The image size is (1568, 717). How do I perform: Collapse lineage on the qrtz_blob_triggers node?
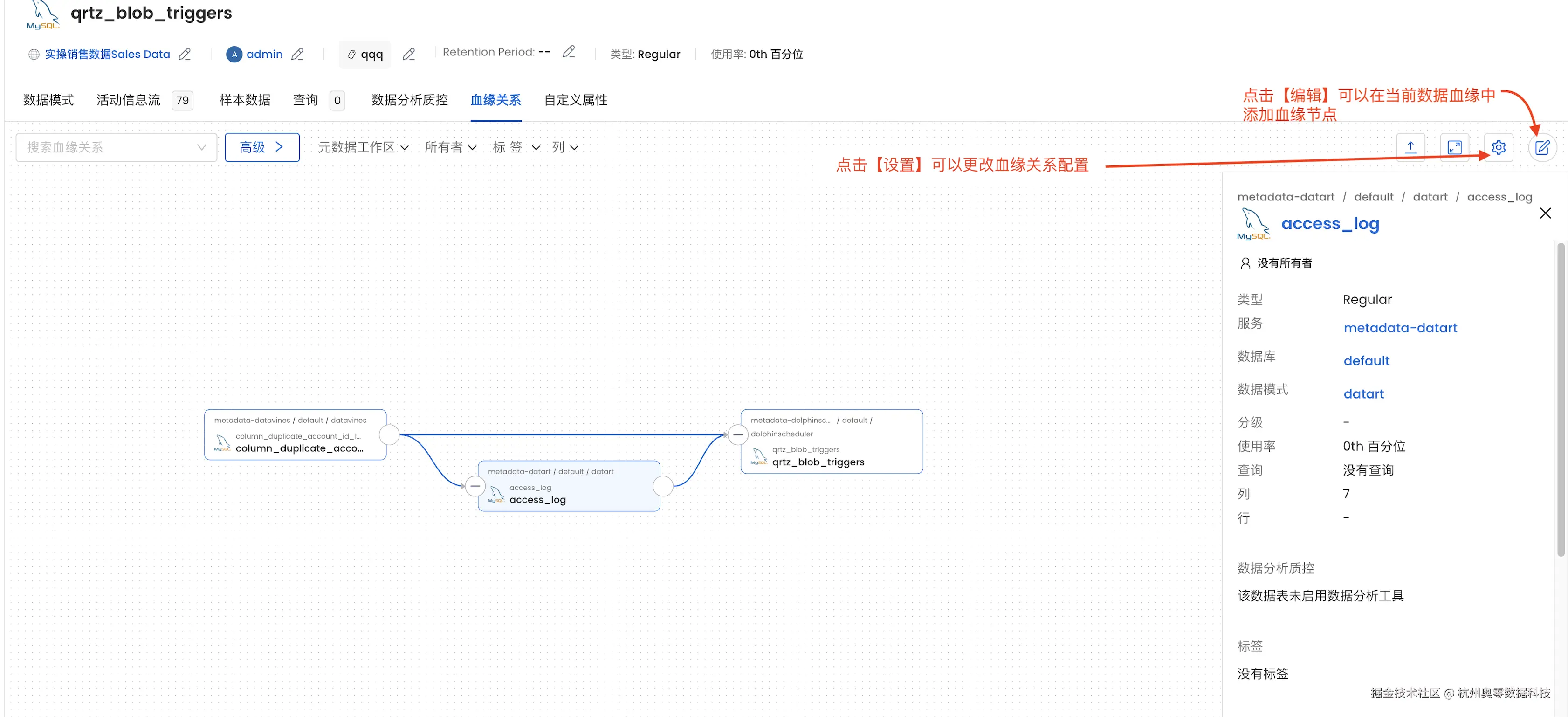click(738, 434)
